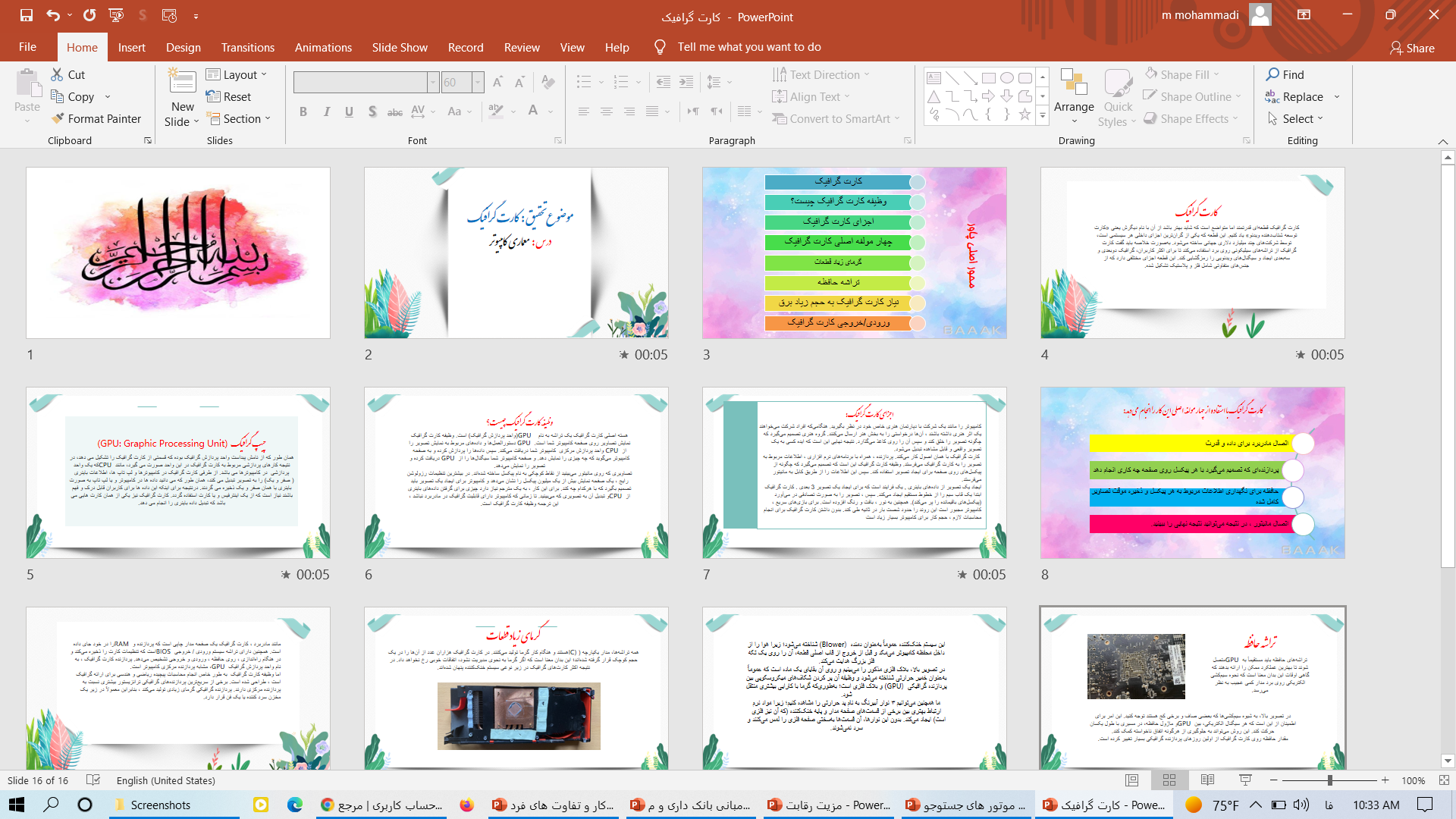Click the Save icon in quick access toolbar
This screenshot has height=819, width=1456.
[x=27, y=15]
